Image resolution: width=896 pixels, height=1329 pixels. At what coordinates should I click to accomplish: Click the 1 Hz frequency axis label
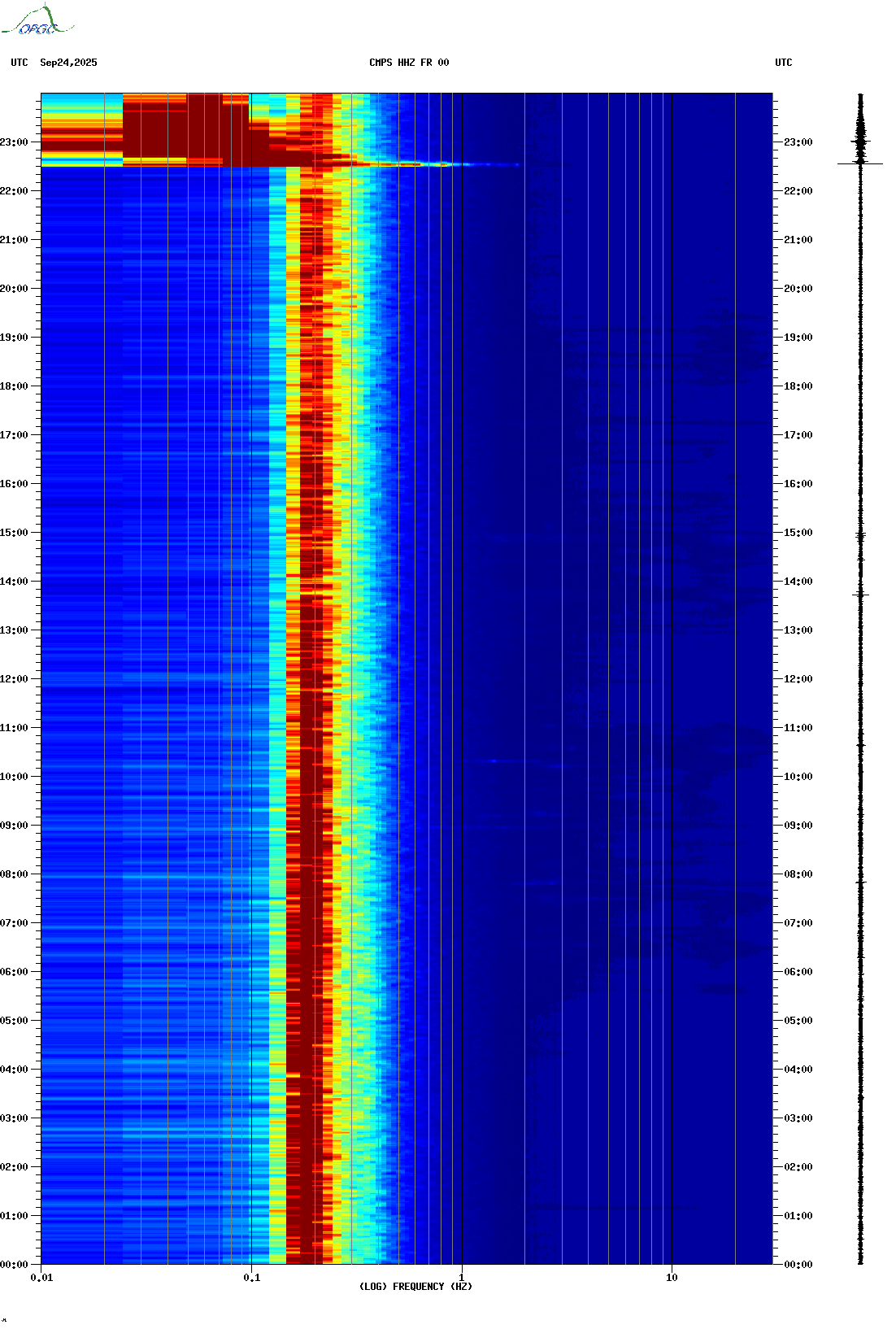click(462, 1278)
